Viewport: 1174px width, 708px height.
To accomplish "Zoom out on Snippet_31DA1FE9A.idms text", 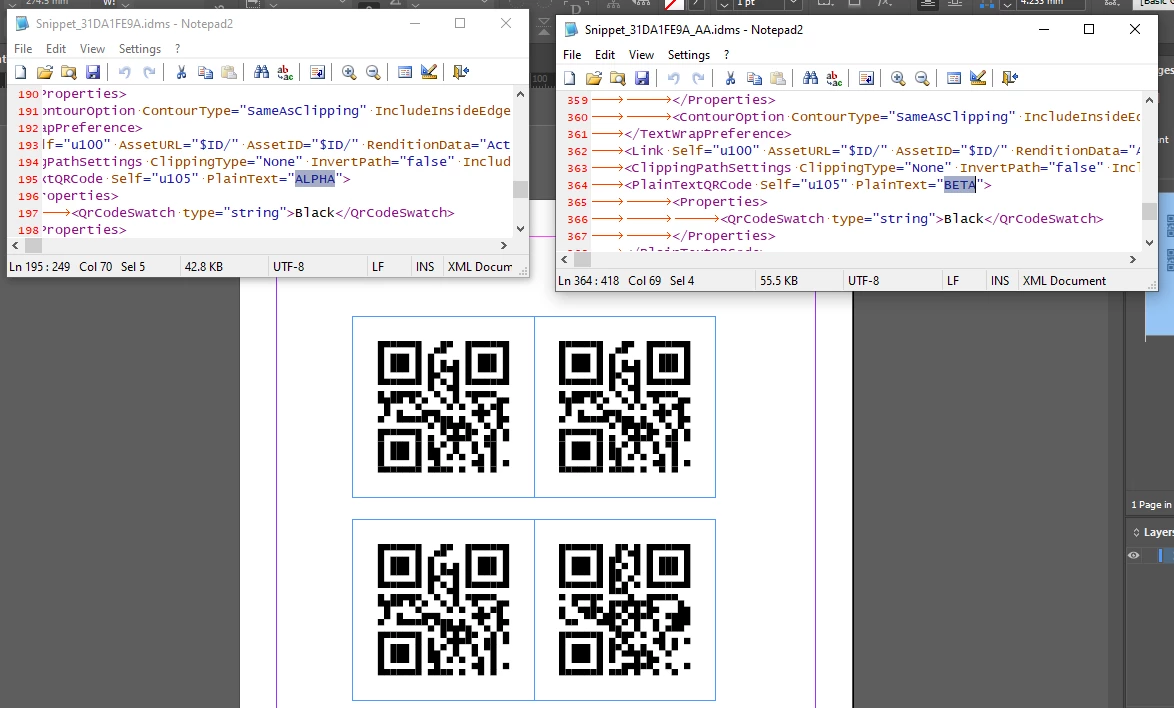I will (x=373, y=72).
